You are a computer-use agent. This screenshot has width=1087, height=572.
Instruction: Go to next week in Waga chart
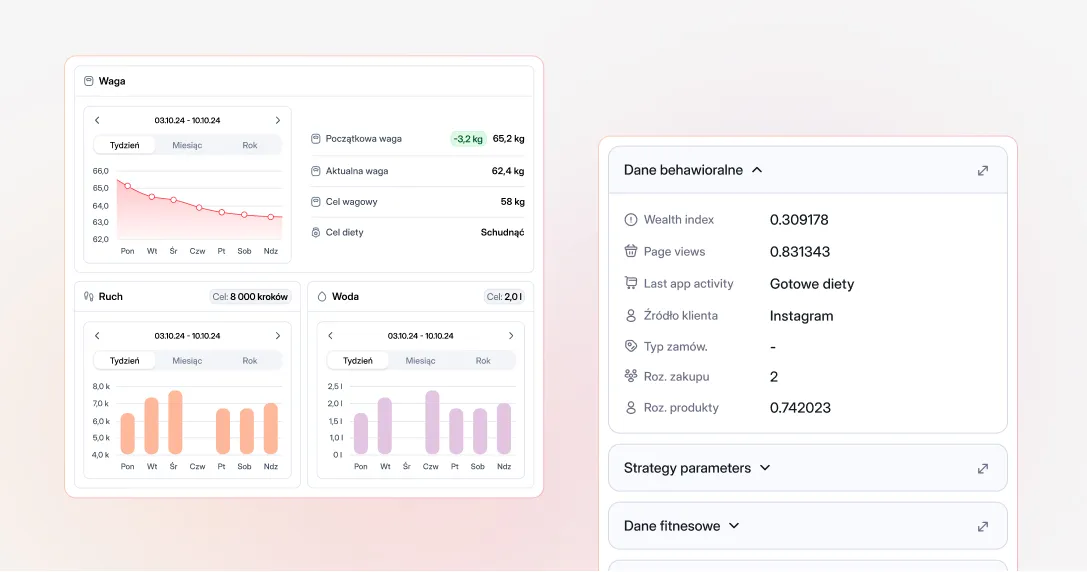(x=278, y=120)
